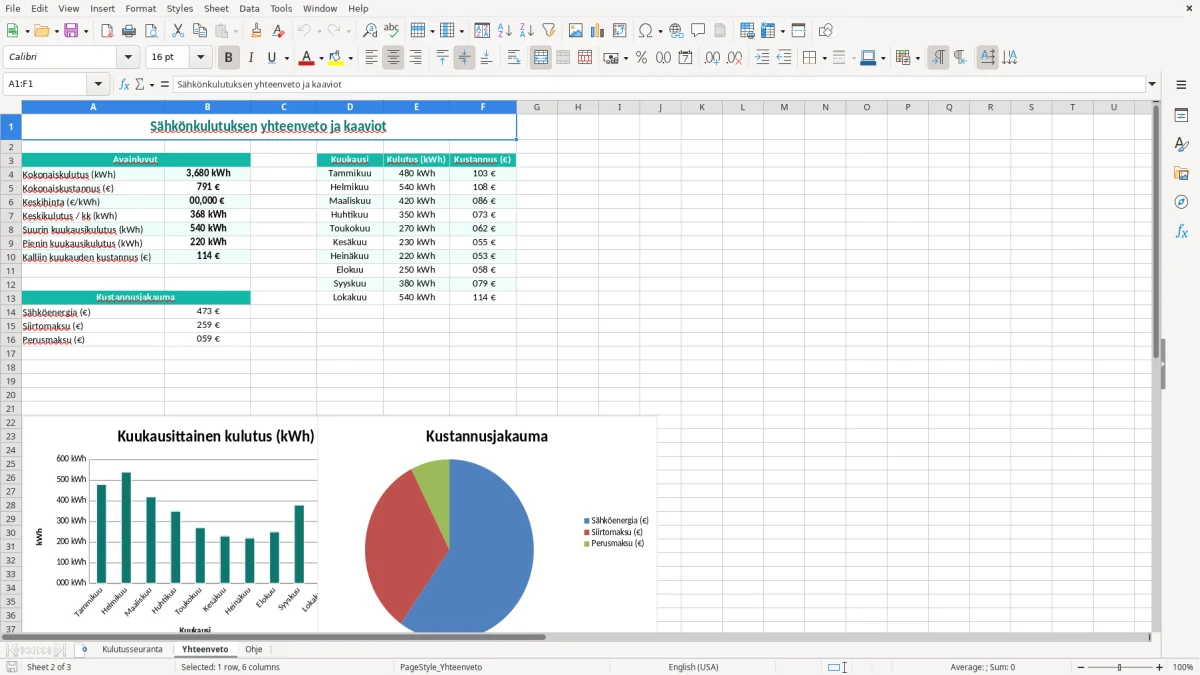This screenshot has width=1200, height=675.
Task: Apply yellow Background Color swatch
Action: pos(336,58)
